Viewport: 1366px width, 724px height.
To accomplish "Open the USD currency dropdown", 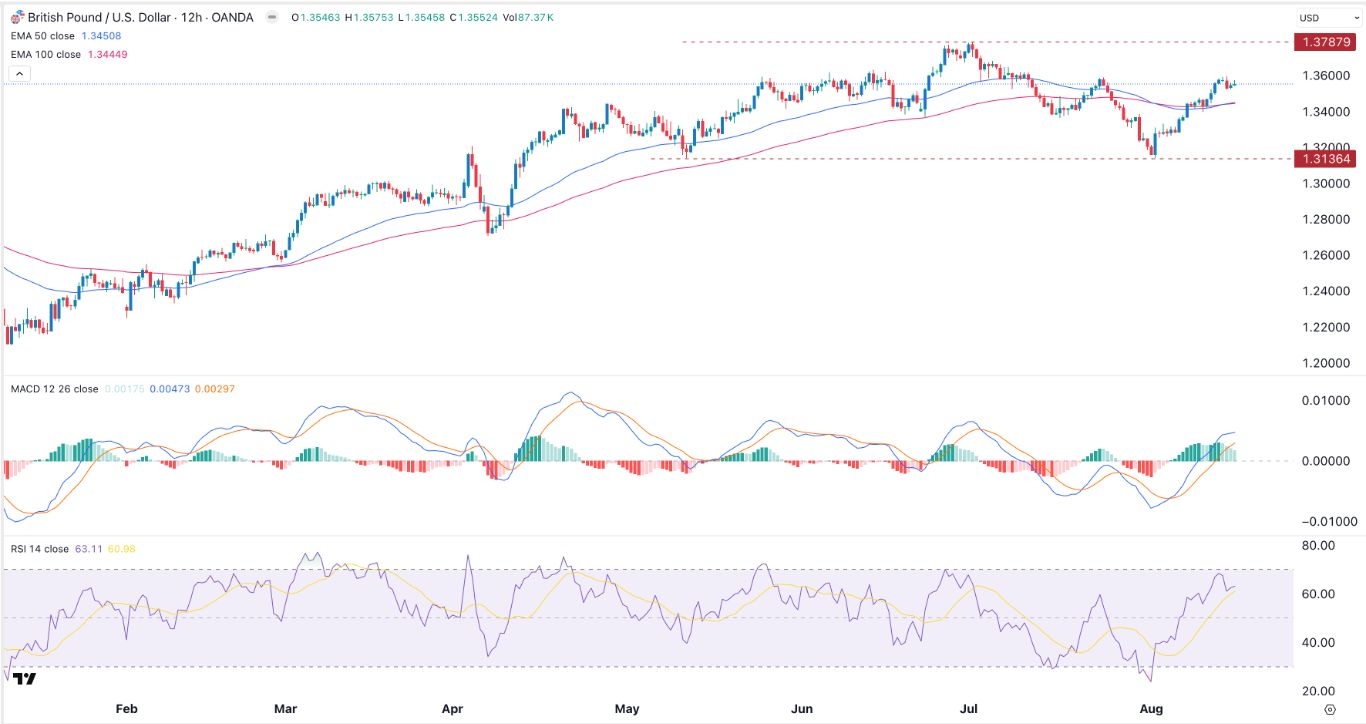I will pyautogui.click(x=1313, y=18).
